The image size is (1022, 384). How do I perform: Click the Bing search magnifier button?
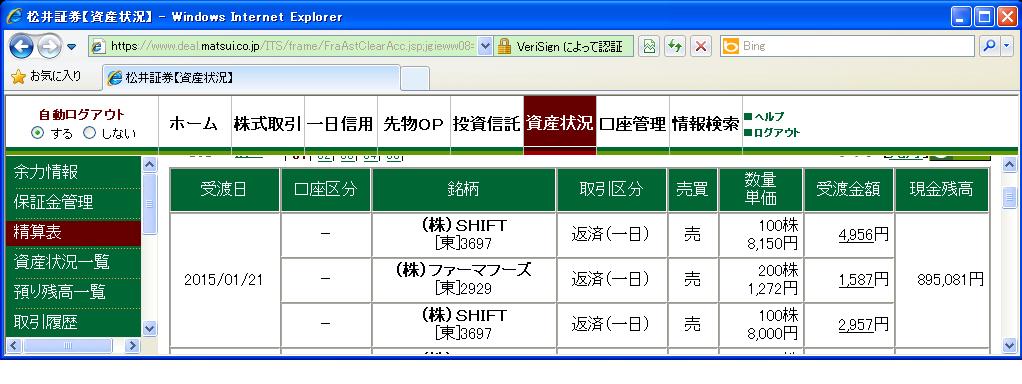(x=989, y=46)
